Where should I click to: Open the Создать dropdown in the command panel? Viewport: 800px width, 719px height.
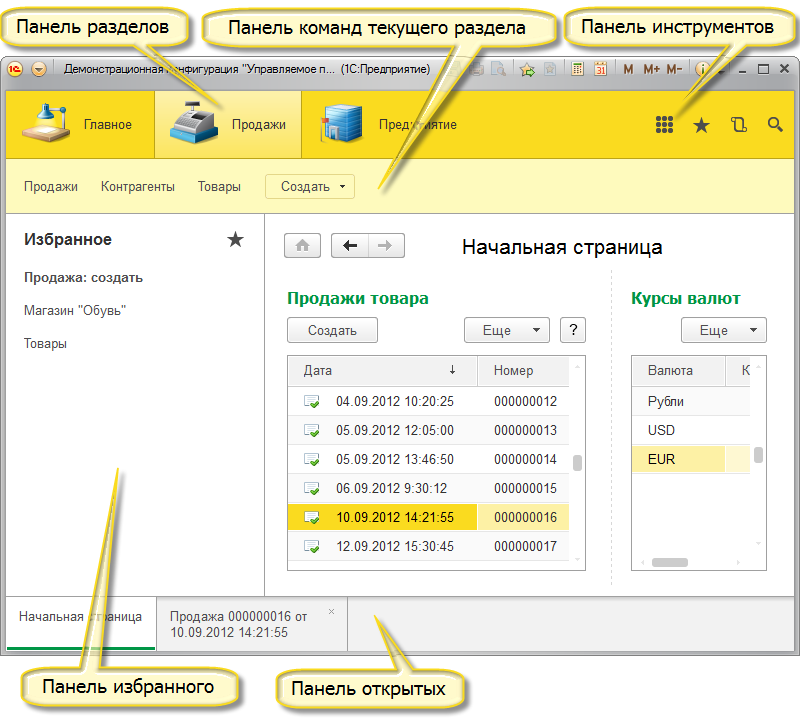point(309,186)
